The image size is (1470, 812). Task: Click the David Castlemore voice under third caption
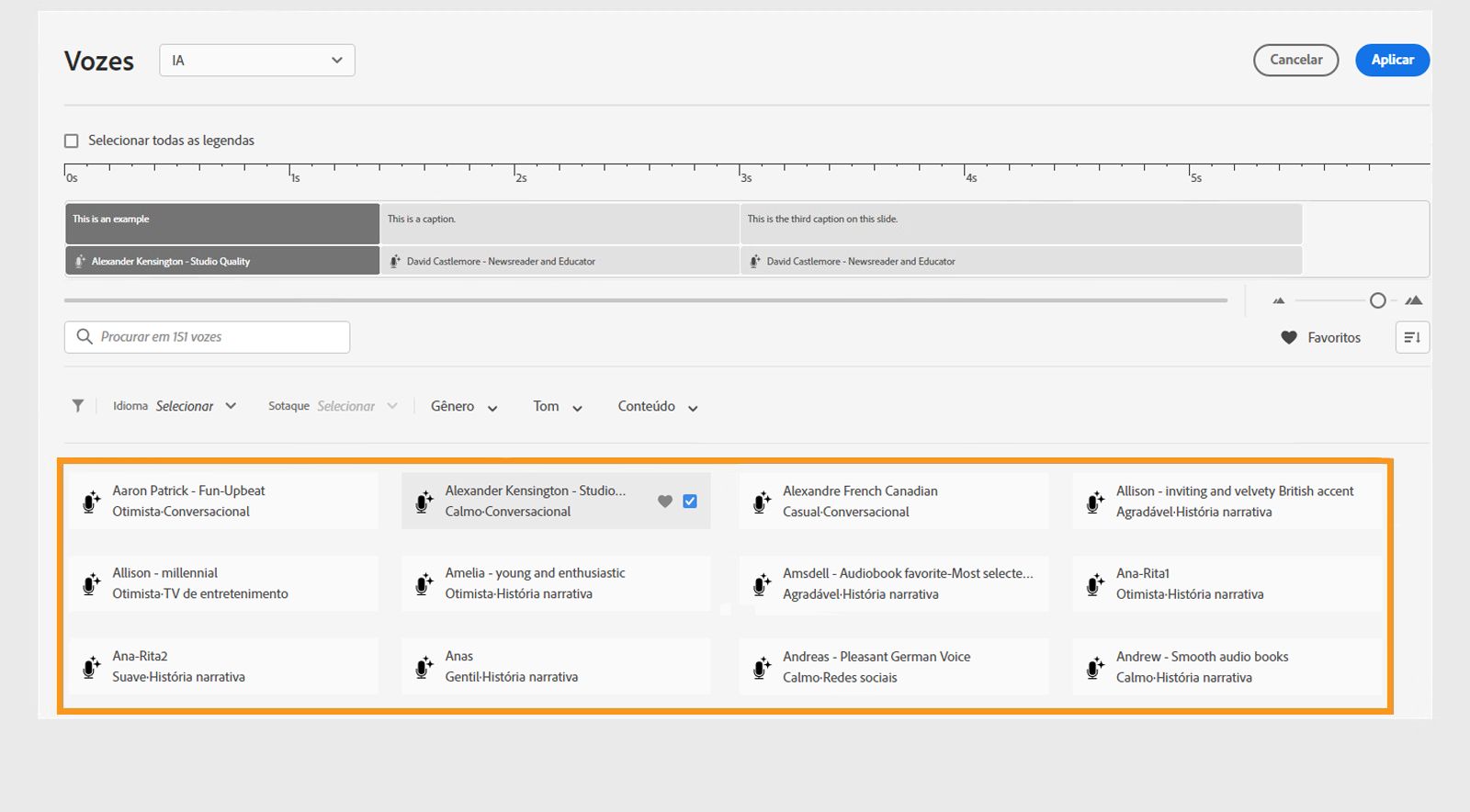(x=861, y=262)
